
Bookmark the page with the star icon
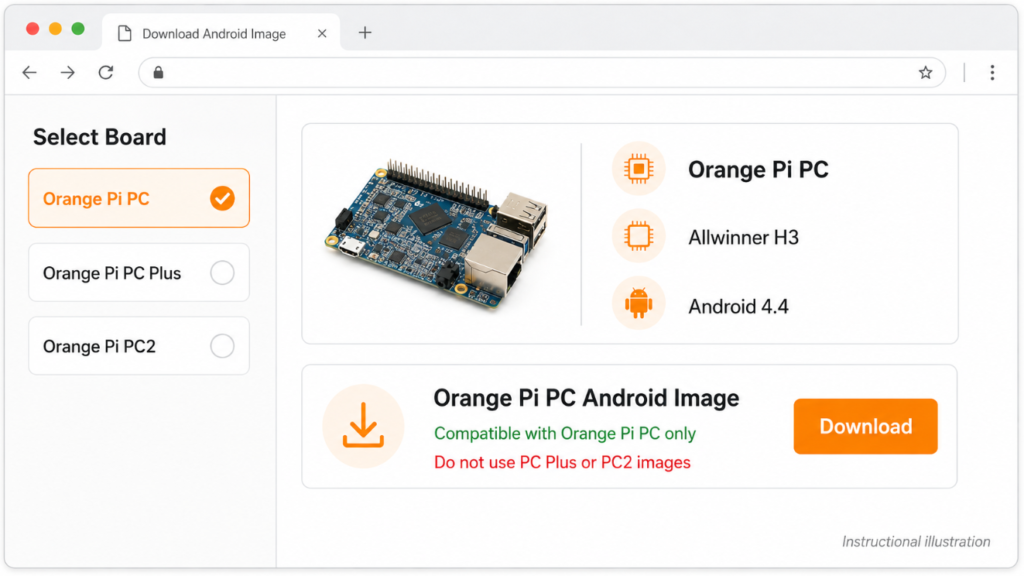[x=925, y=72]
